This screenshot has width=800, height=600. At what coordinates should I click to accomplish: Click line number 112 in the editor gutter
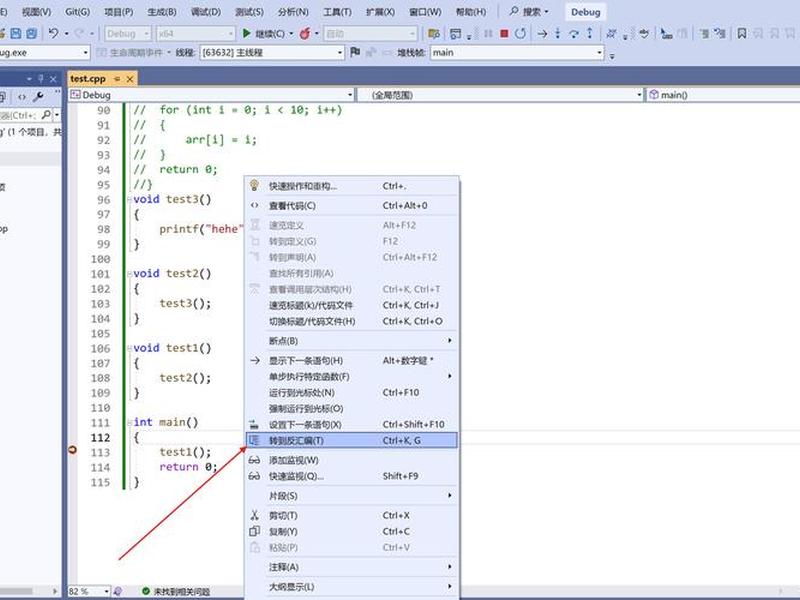pos(100,438)
